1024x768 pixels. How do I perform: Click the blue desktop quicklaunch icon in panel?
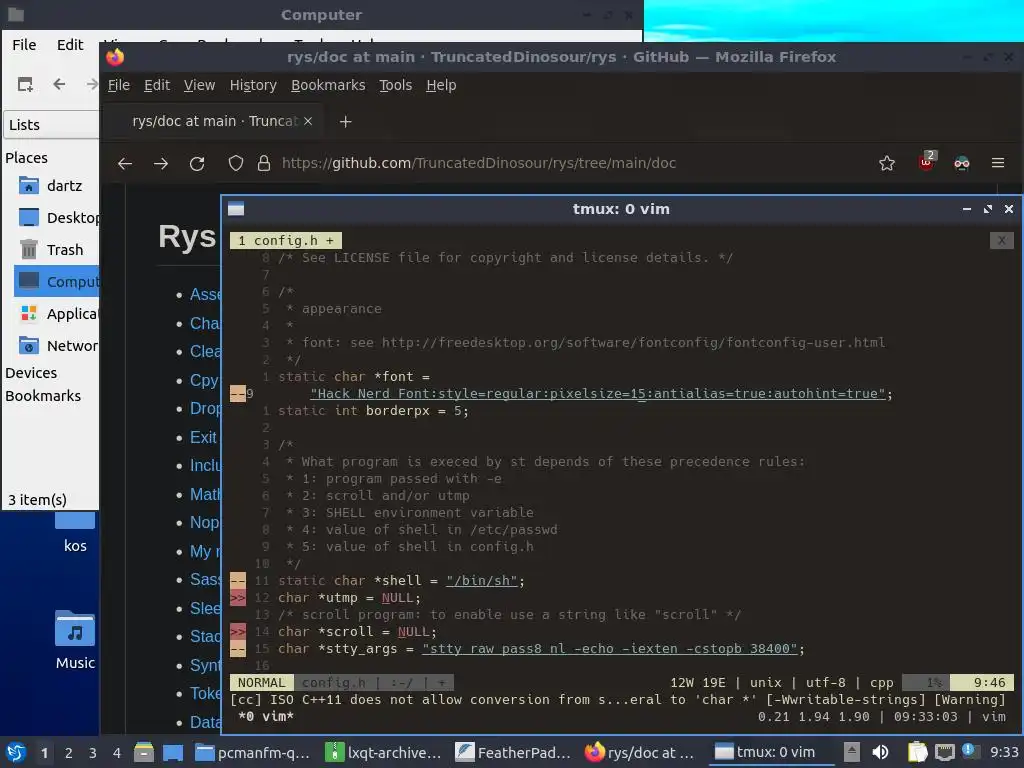[173, 752]
